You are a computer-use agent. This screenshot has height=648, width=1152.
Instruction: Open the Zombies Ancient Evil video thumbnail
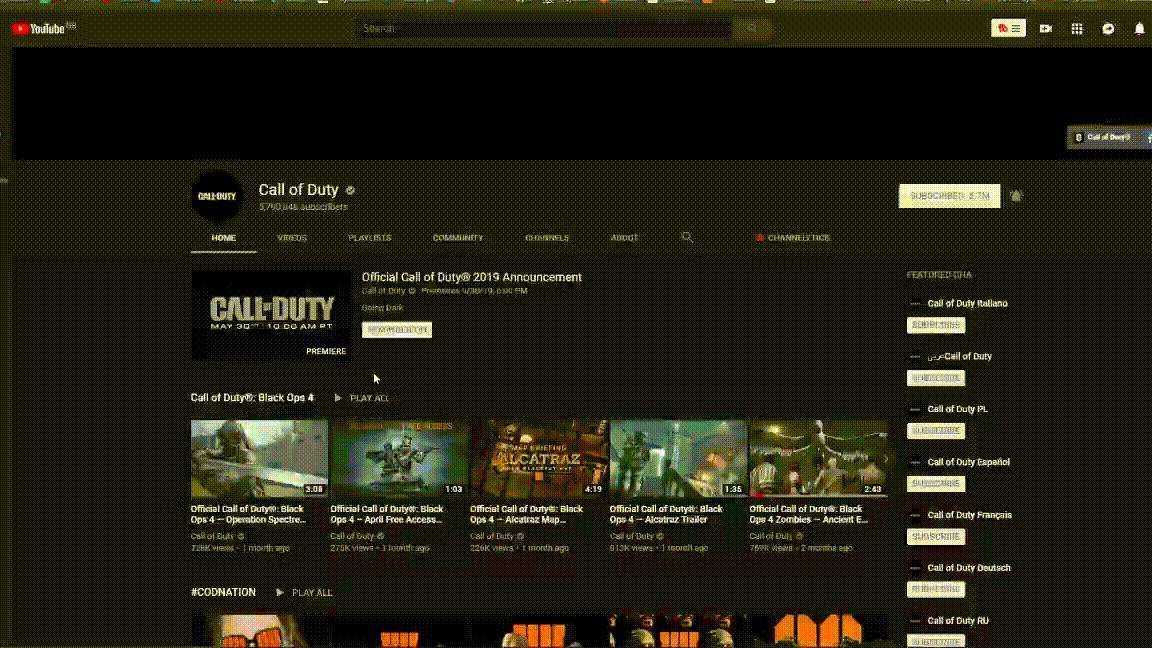(x=818, y=458)
